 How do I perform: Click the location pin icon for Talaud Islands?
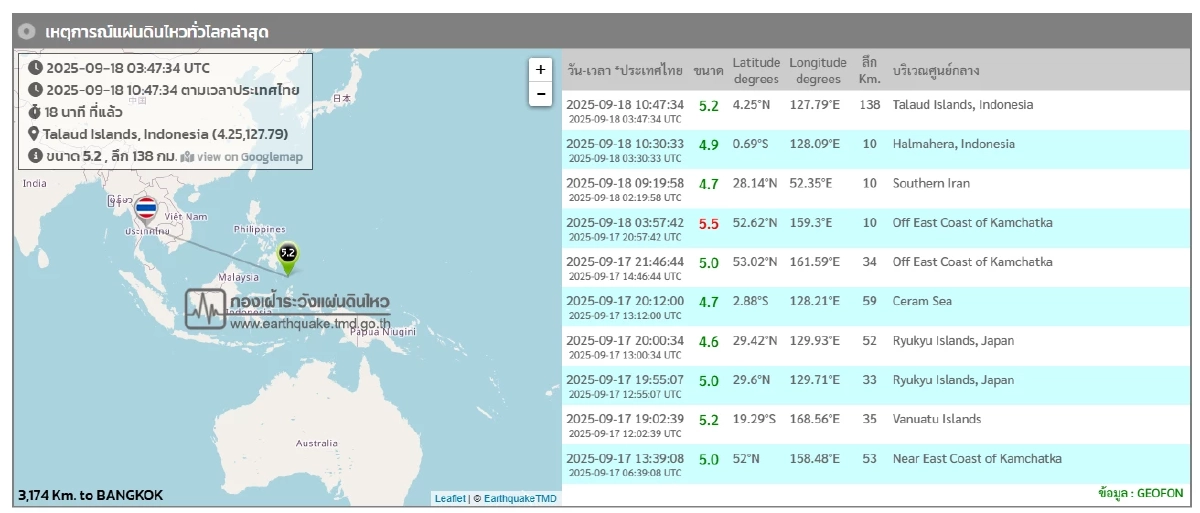pyautogui.click(x=34, y=134)
